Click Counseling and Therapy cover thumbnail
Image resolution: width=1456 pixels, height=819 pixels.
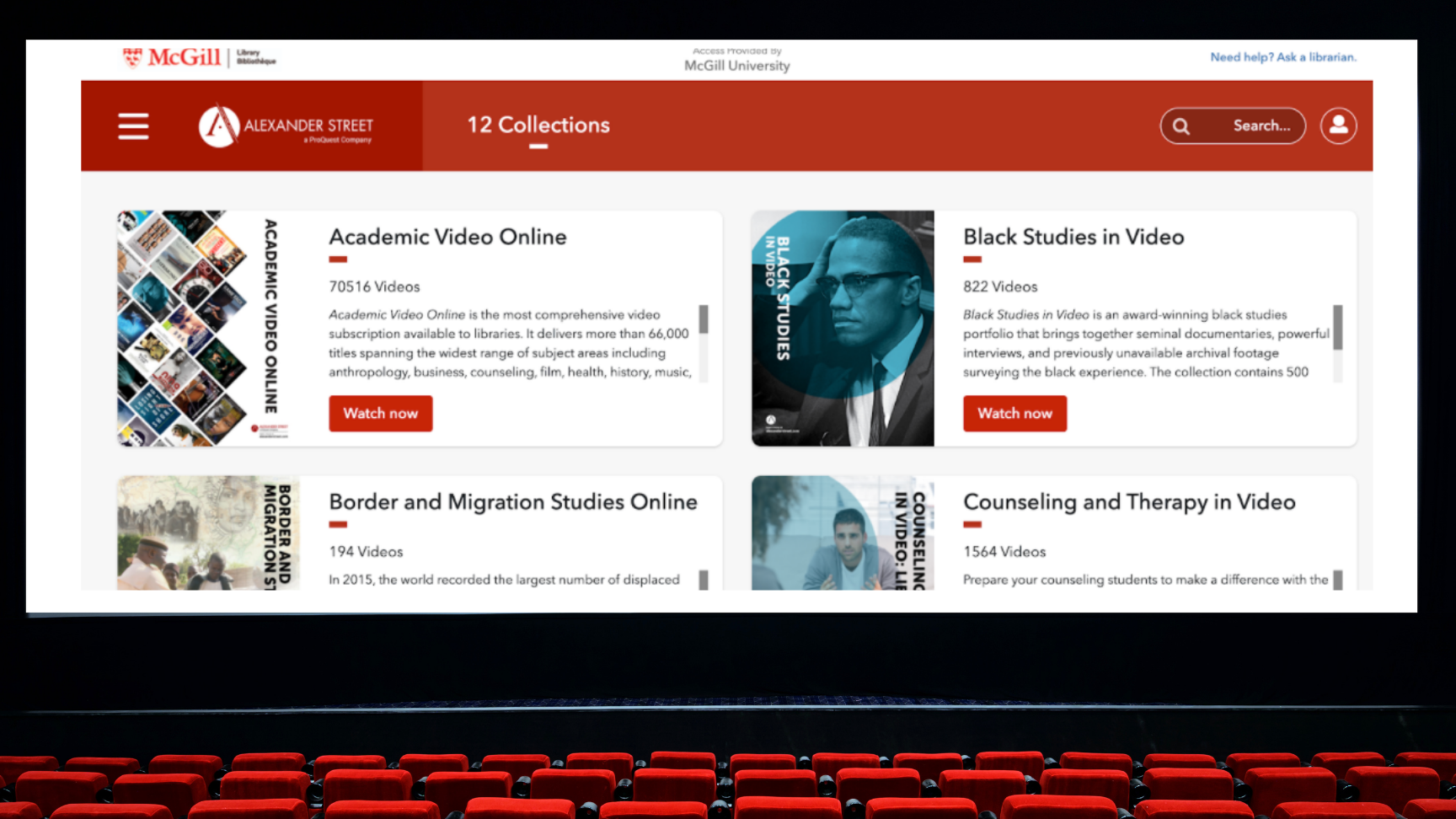point(843,533)
